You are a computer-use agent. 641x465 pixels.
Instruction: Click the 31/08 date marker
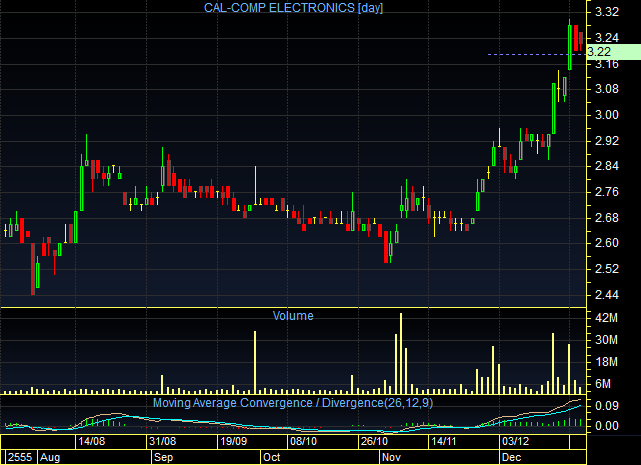point(163,441)
